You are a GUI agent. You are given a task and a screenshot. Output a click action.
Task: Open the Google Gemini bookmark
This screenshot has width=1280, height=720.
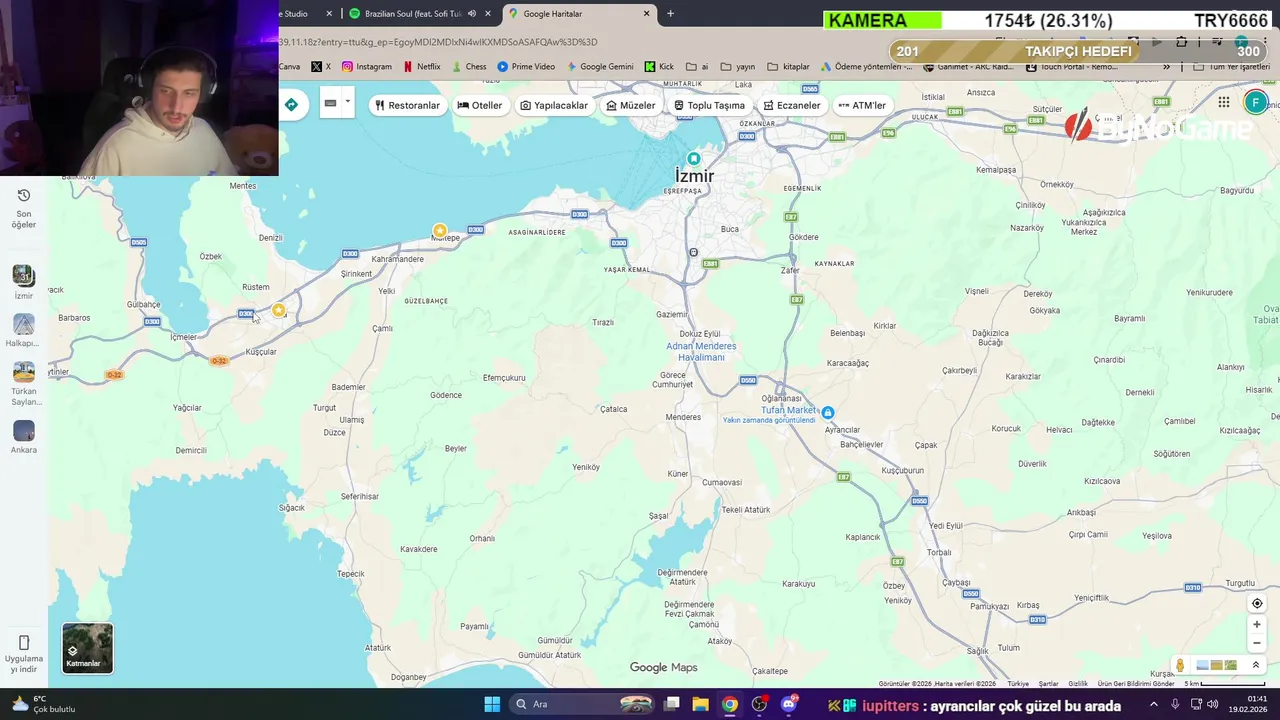(x=600, y=67)
